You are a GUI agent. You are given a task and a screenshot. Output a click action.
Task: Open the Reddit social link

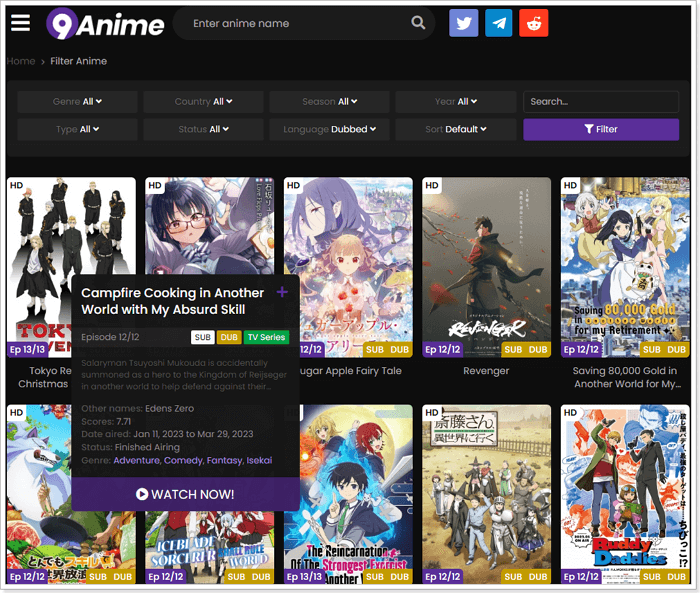coord(533,23)
